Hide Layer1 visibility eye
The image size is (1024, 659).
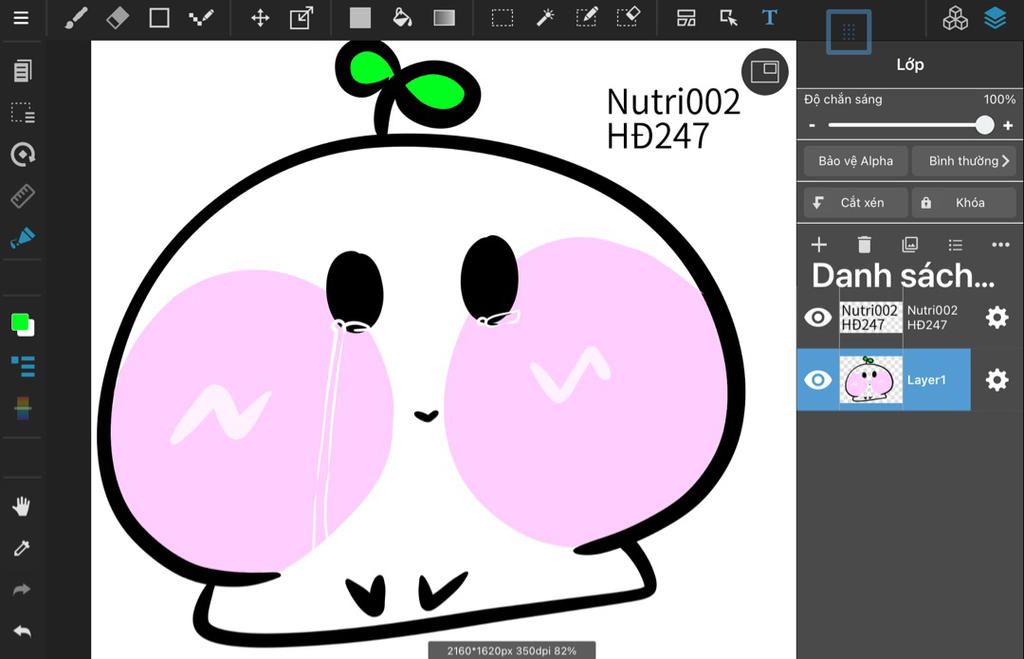pos(818,380)
